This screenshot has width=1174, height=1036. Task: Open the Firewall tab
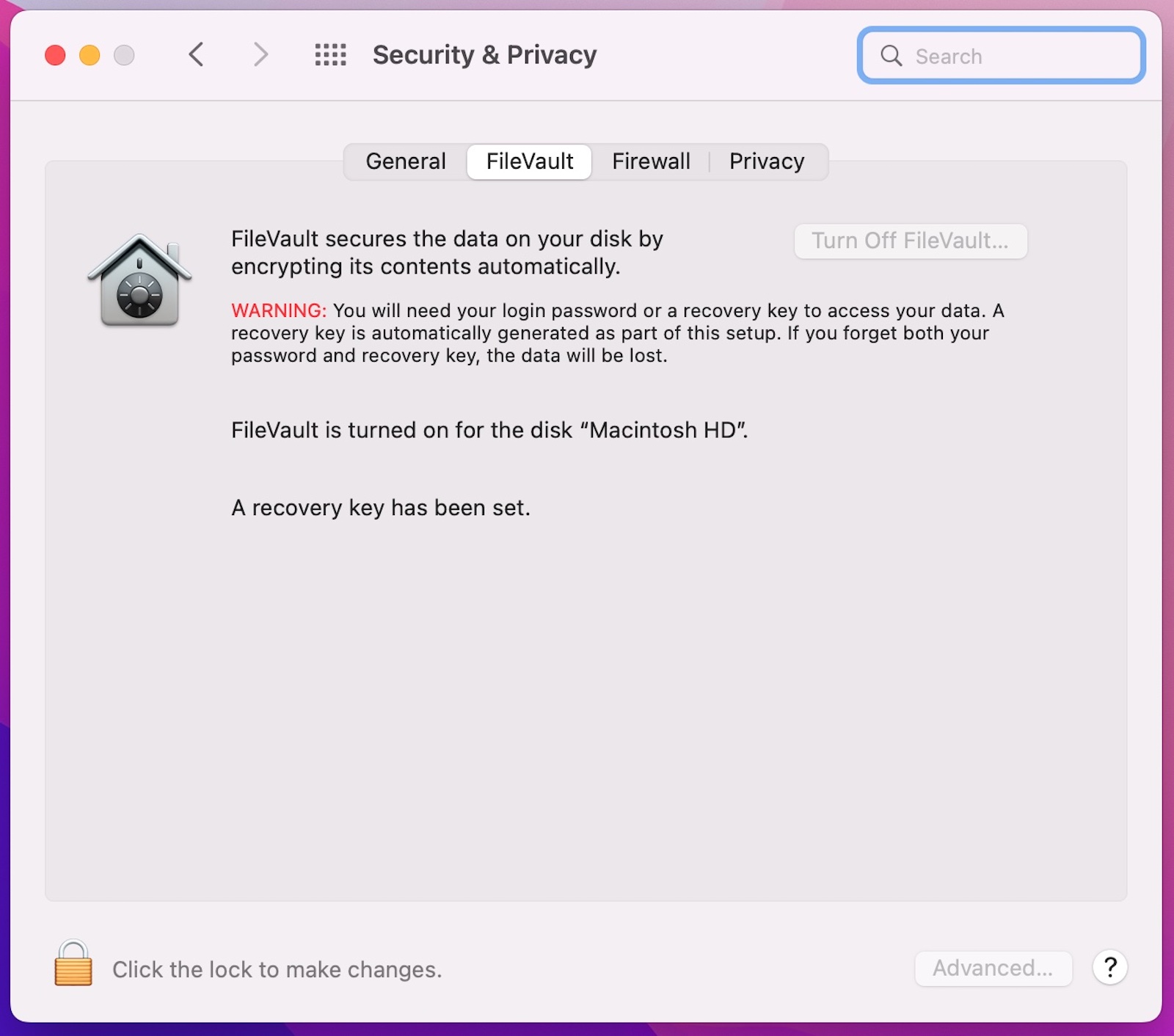(651, 161)
